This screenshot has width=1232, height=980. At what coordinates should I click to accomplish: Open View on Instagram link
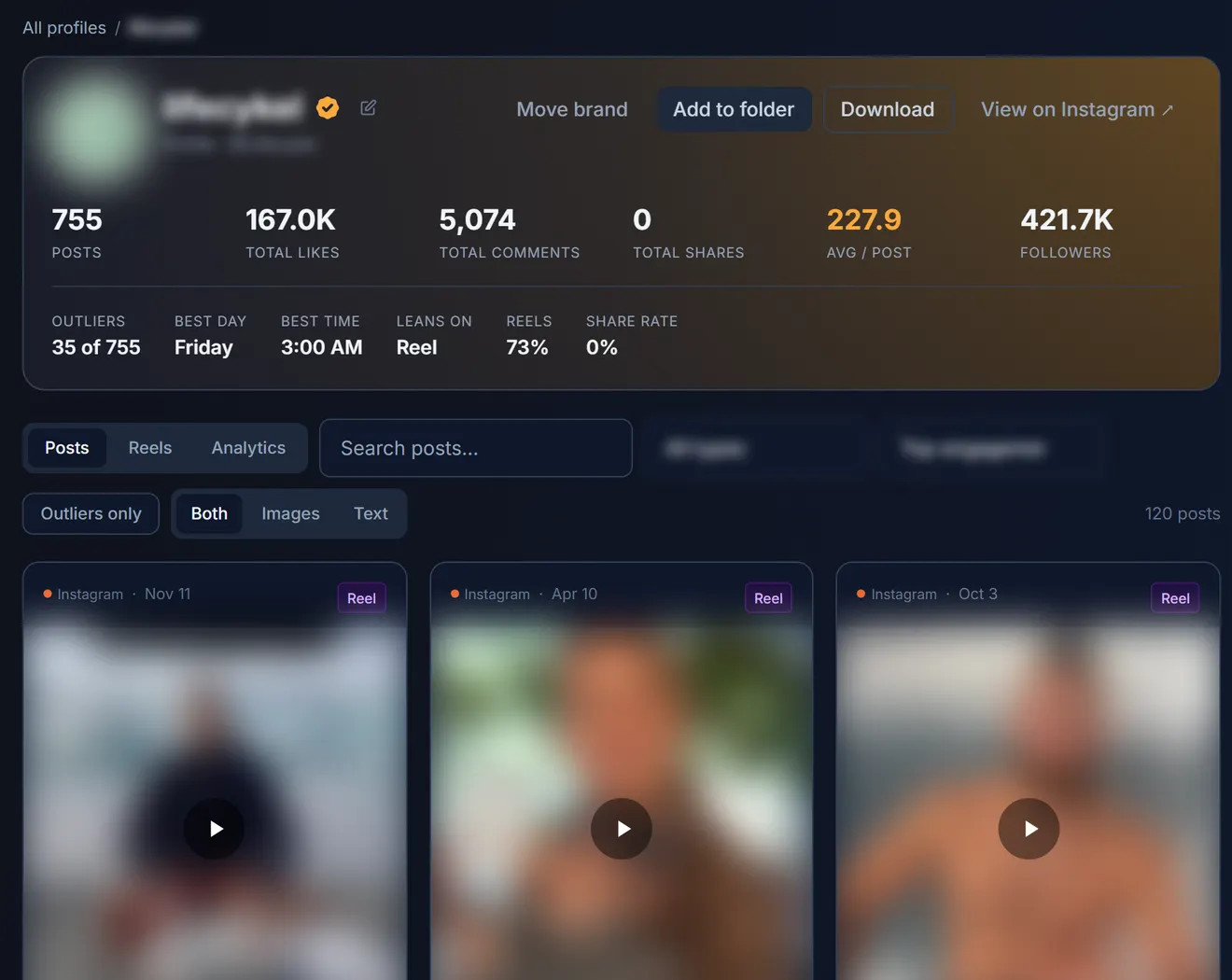pyautogui.click(x=1077, y=109)
